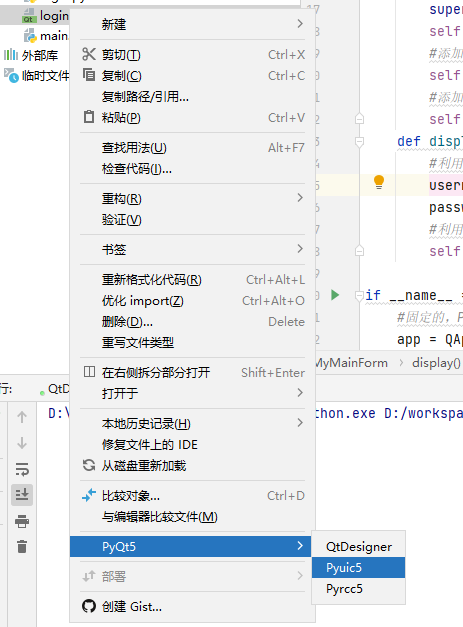Click the down arrow in the run panel
Viewport: 463px width, 627px height.
[x=22, y=443]
